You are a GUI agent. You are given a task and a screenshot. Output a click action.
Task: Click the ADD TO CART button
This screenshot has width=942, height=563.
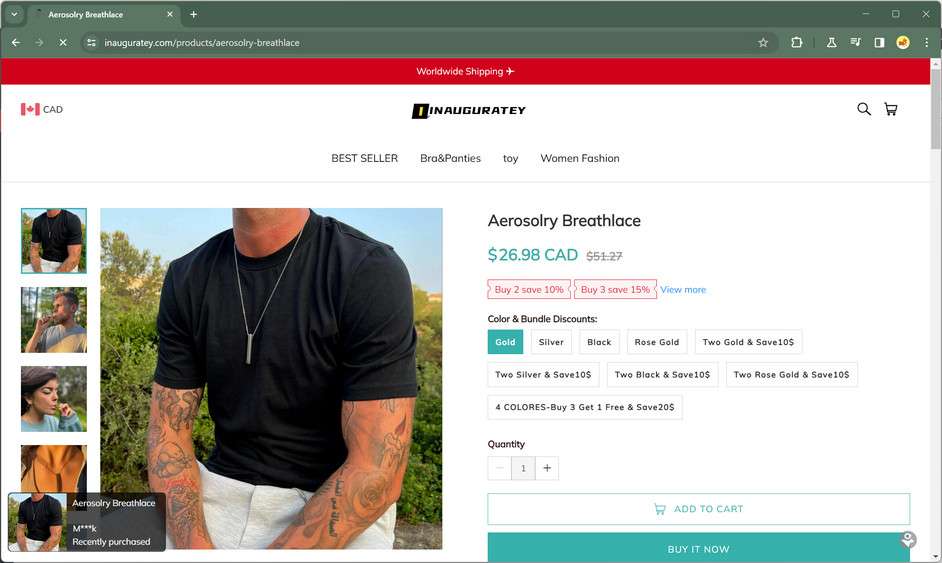click(x=699, y=509)
